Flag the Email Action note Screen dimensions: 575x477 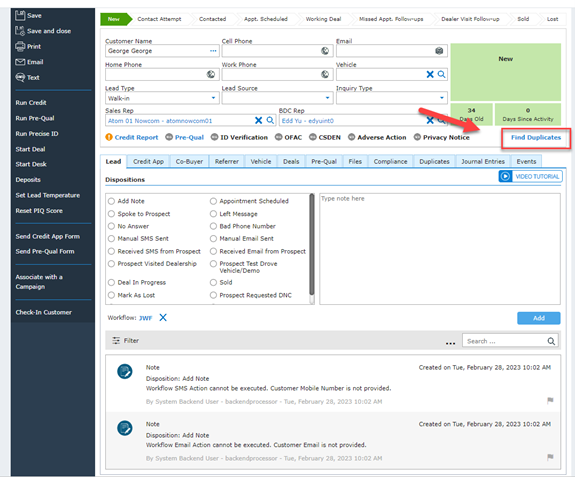[550, 457]
